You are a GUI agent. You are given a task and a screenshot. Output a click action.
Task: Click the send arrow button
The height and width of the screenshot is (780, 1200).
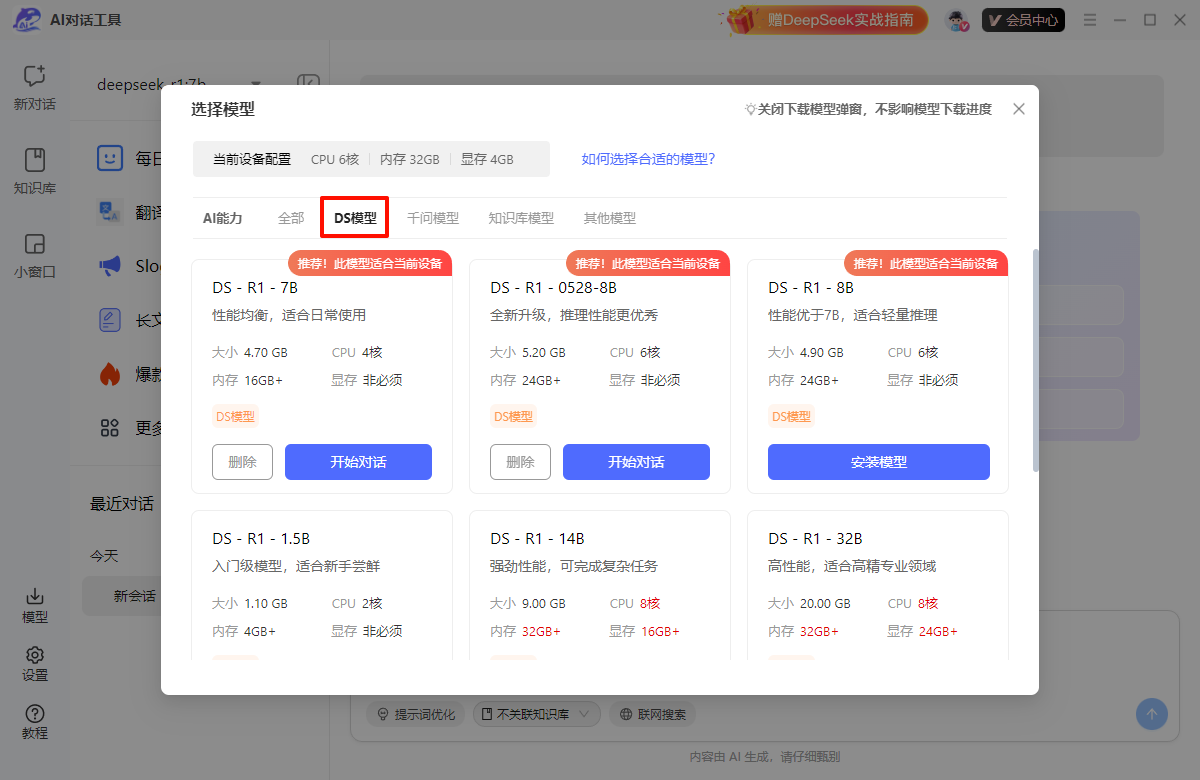click(x=1151, y=714)
